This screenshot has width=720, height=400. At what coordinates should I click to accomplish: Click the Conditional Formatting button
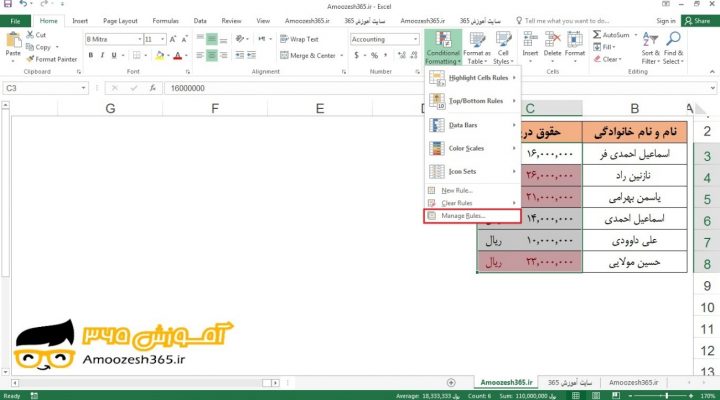(x=443, y=48)
